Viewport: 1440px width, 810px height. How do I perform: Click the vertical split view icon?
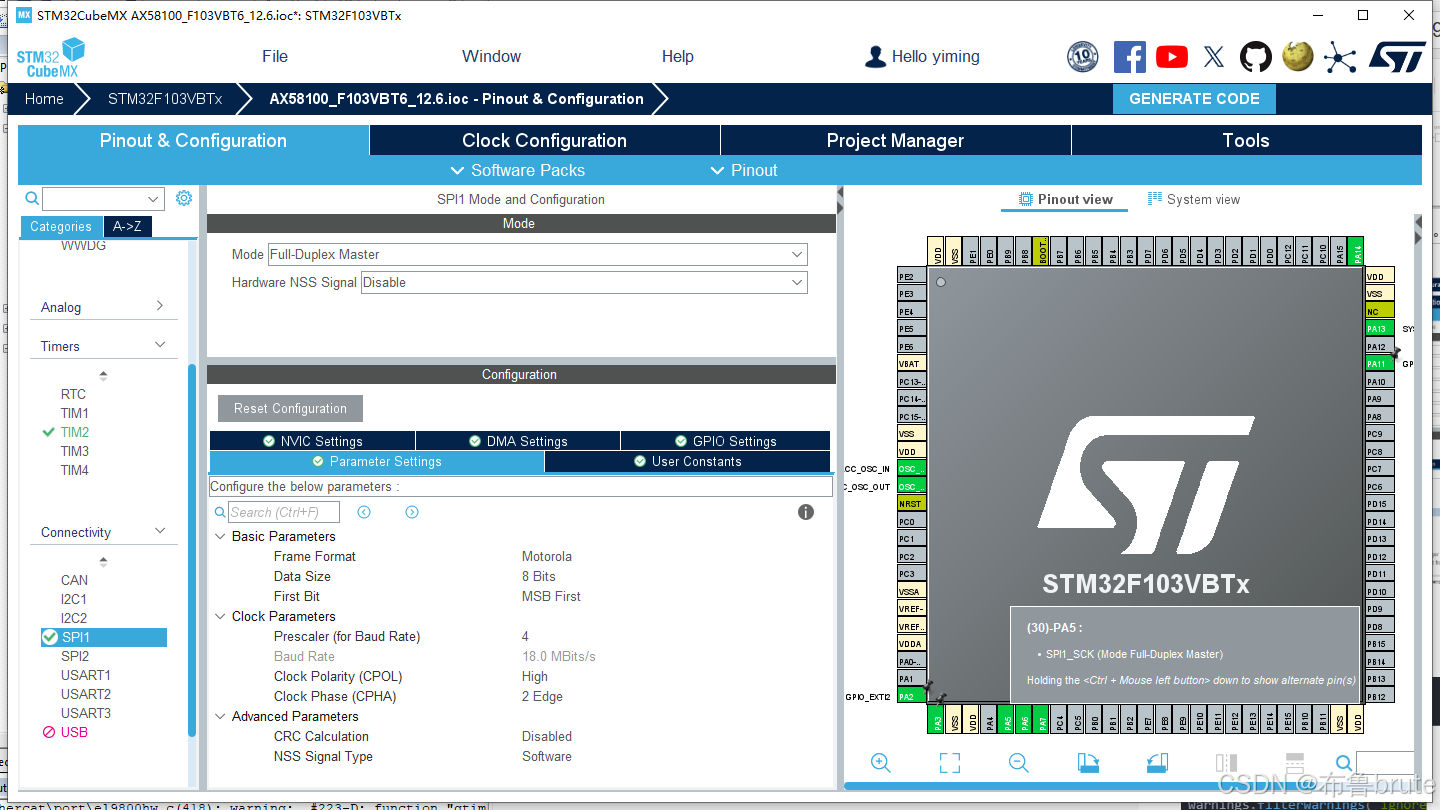pyautogui.click(x=1227, y=763)
